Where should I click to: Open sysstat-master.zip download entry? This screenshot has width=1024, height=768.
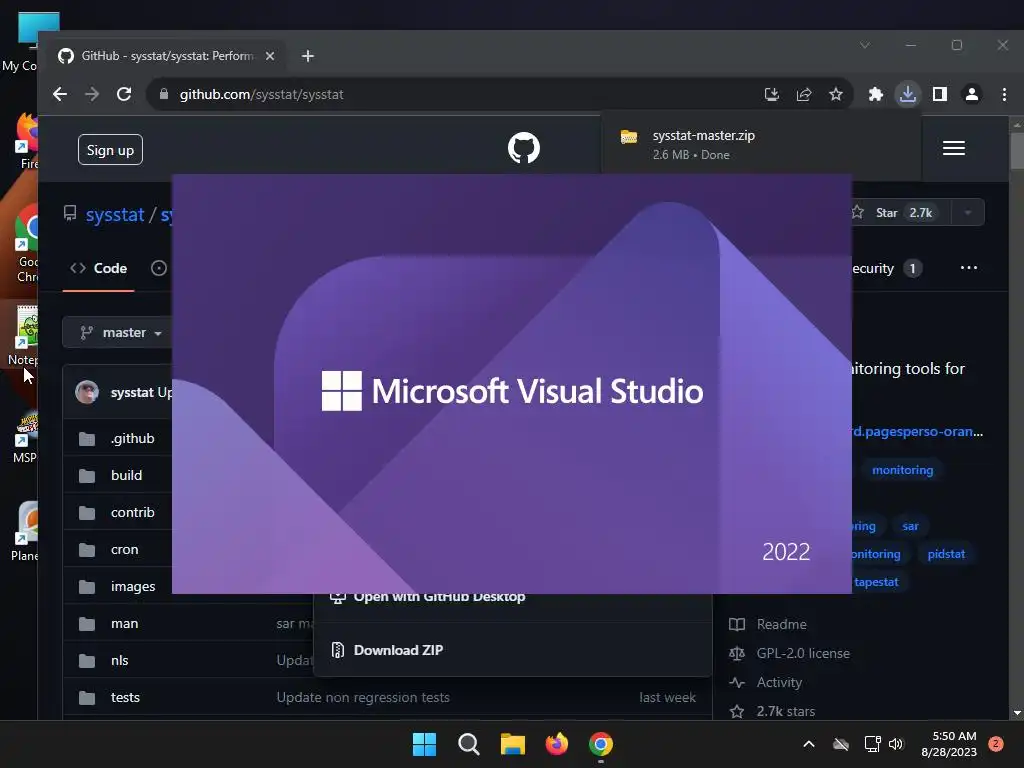click(x=761, y=145)
